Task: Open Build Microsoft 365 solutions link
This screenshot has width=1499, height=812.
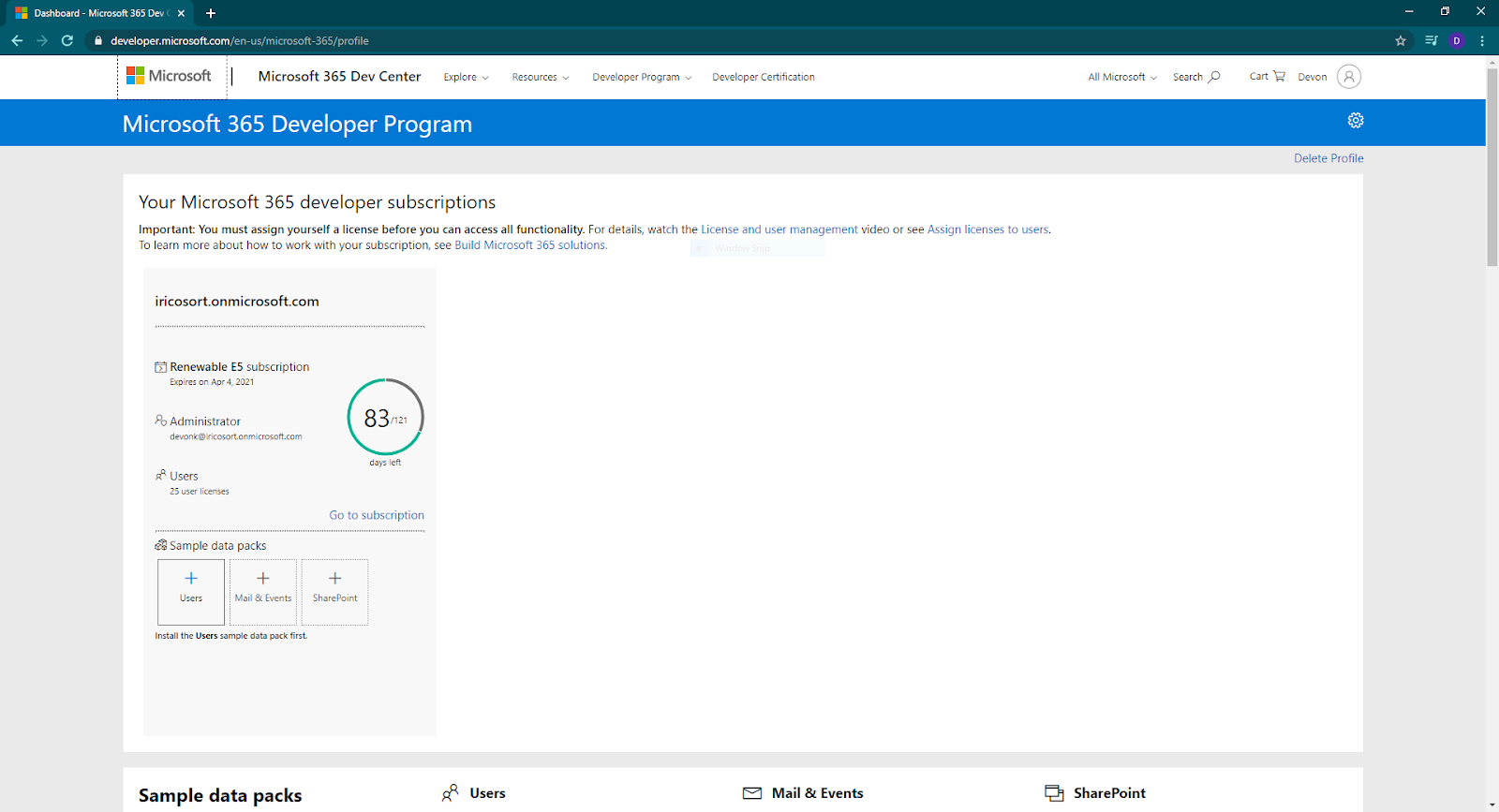Action: coord(530,245)
